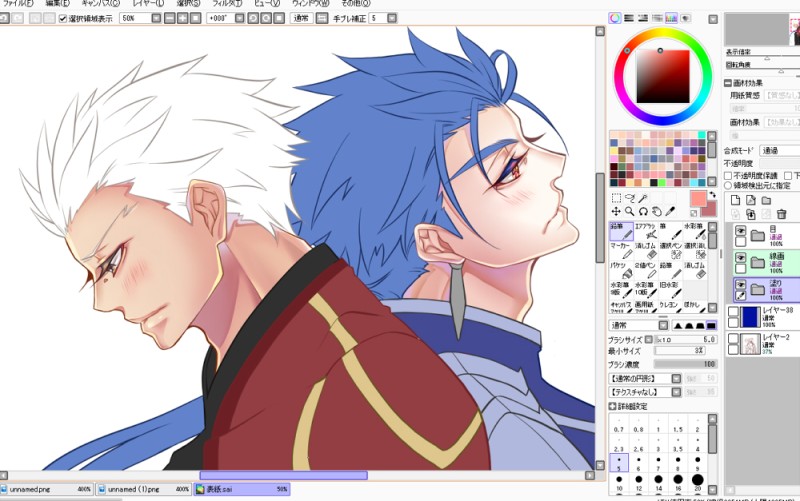Select the rotate view tool

click(x=643, y=212)
